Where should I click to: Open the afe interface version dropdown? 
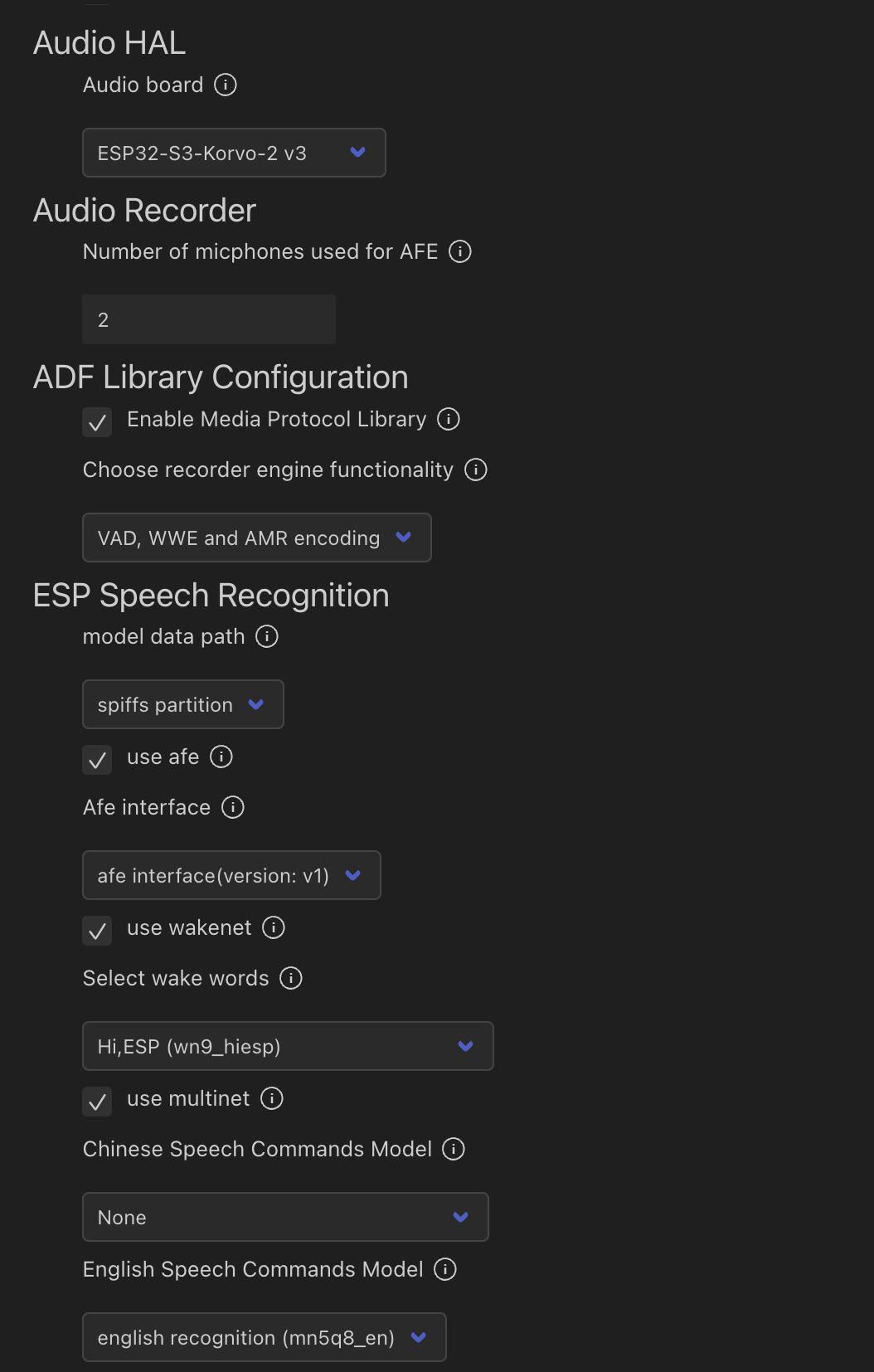[x=231, y=875]
